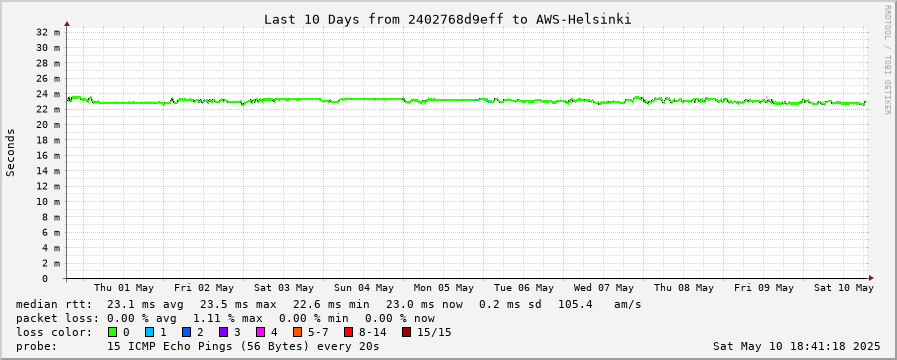Click the magenta loss color 4 swatch
This screenshot has width=897, height=360.
tap(260, 332)
